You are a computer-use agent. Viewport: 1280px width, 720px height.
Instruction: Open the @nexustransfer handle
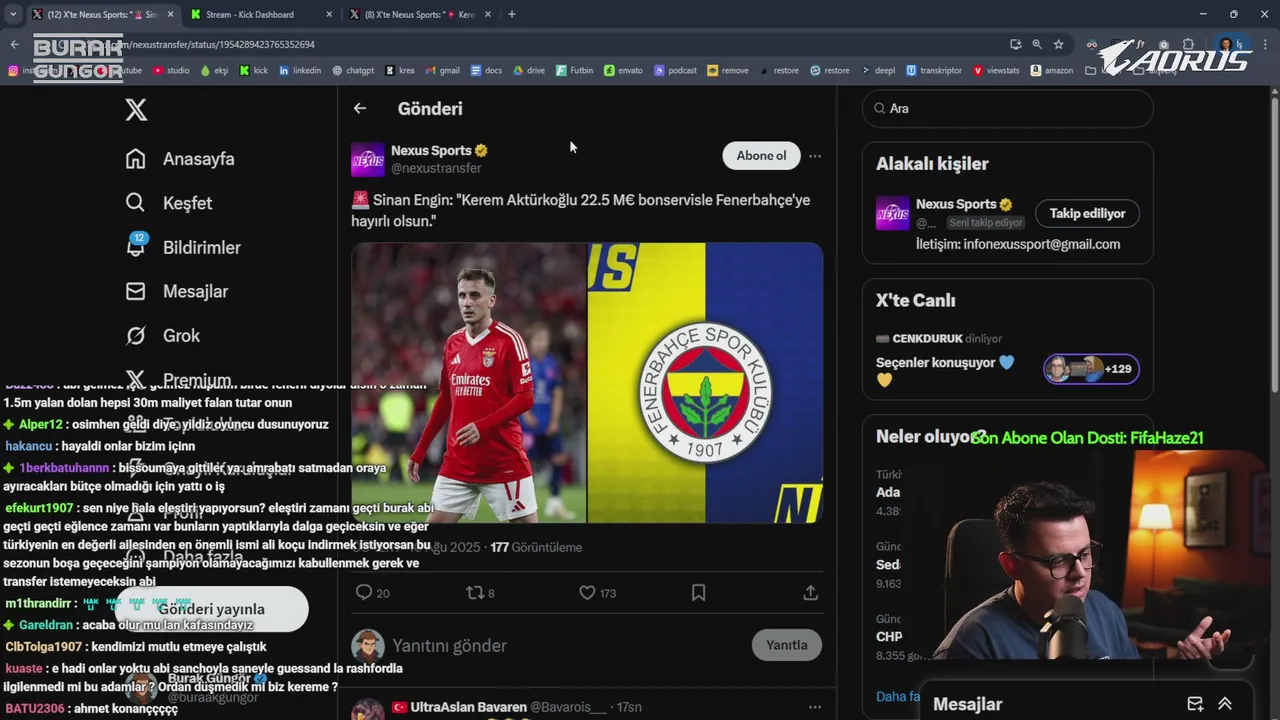click(436, 168)
